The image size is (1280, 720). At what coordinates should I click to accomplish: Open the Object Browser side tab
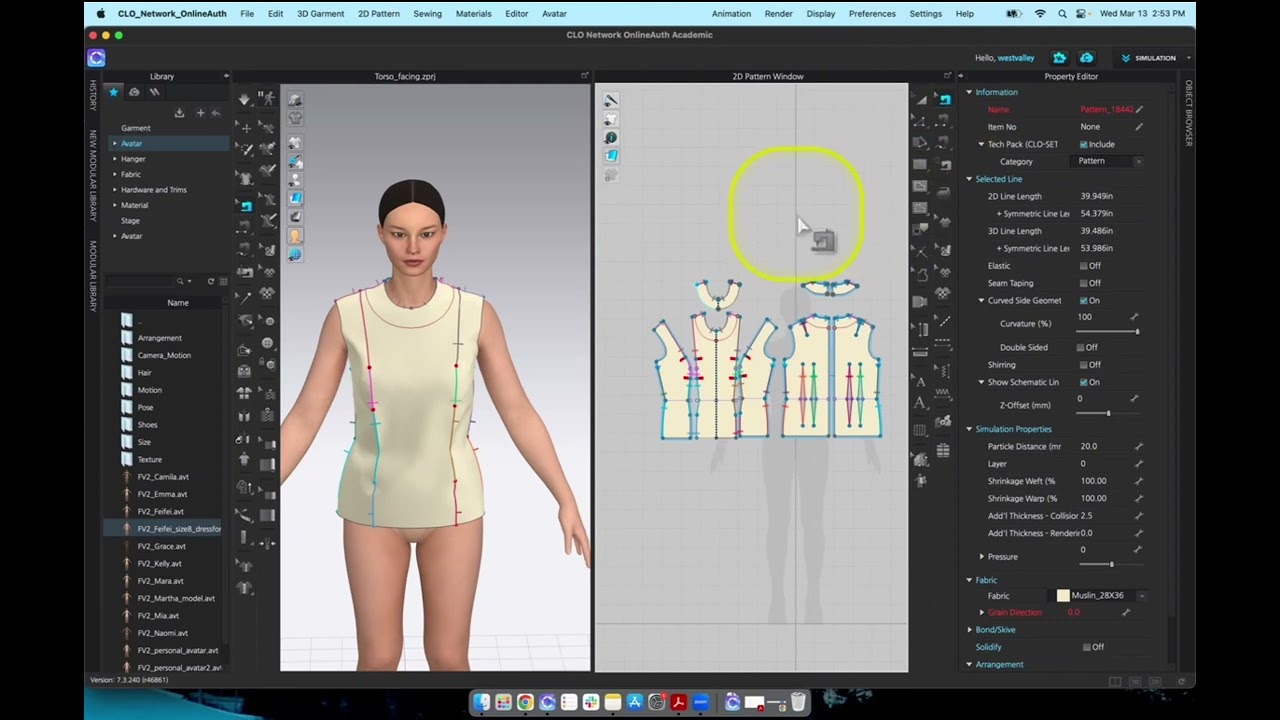coord(1189,113)
